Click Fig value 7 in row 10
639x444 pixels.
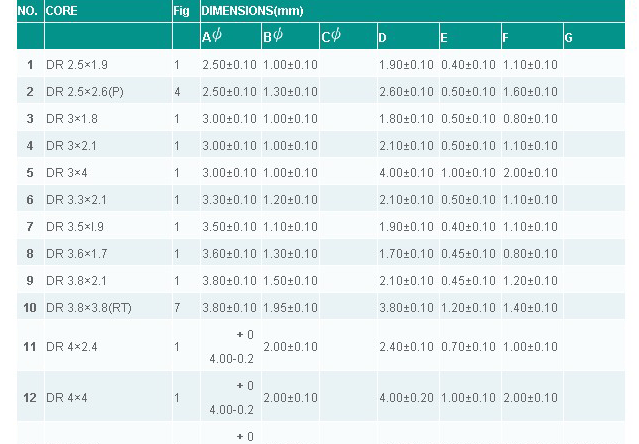(x=177, y=308)
